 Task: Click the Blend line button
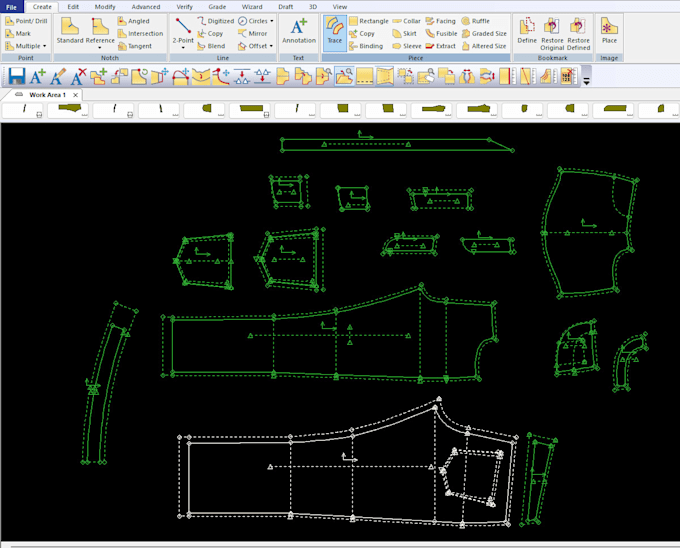[x=211, y=46]
